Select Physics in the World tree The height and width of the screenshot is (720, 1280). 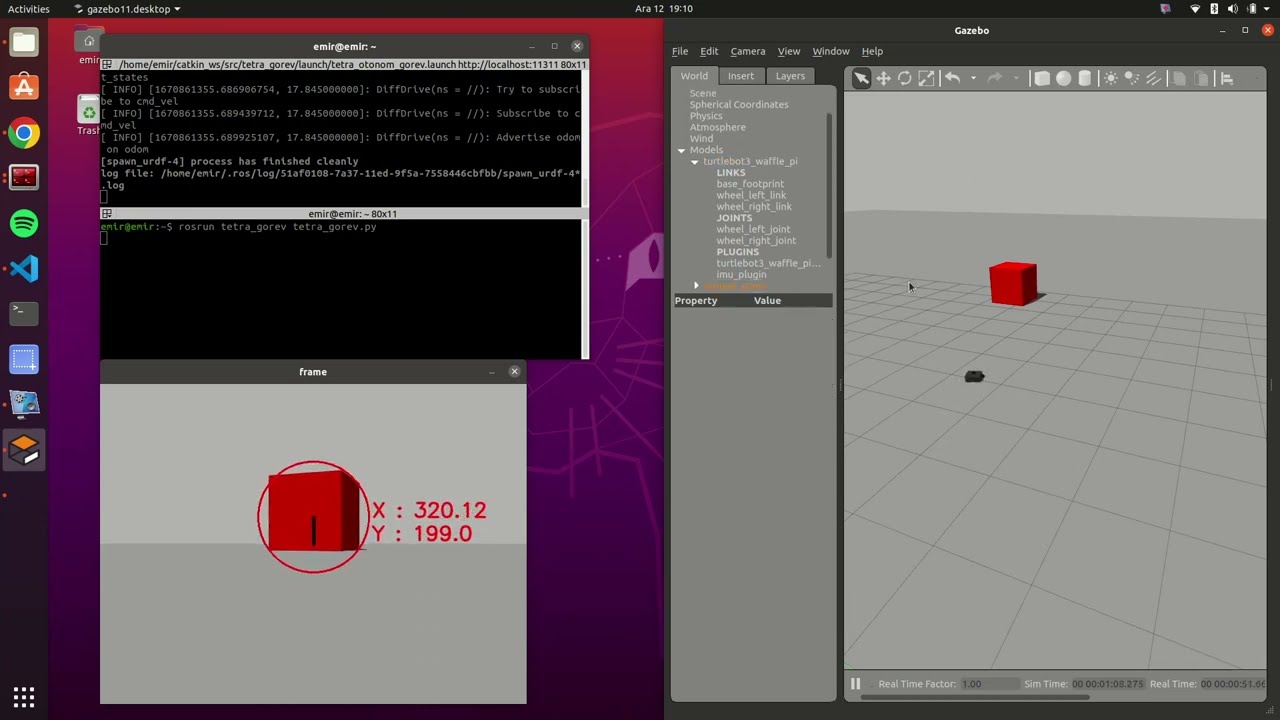tap(706, 116)
